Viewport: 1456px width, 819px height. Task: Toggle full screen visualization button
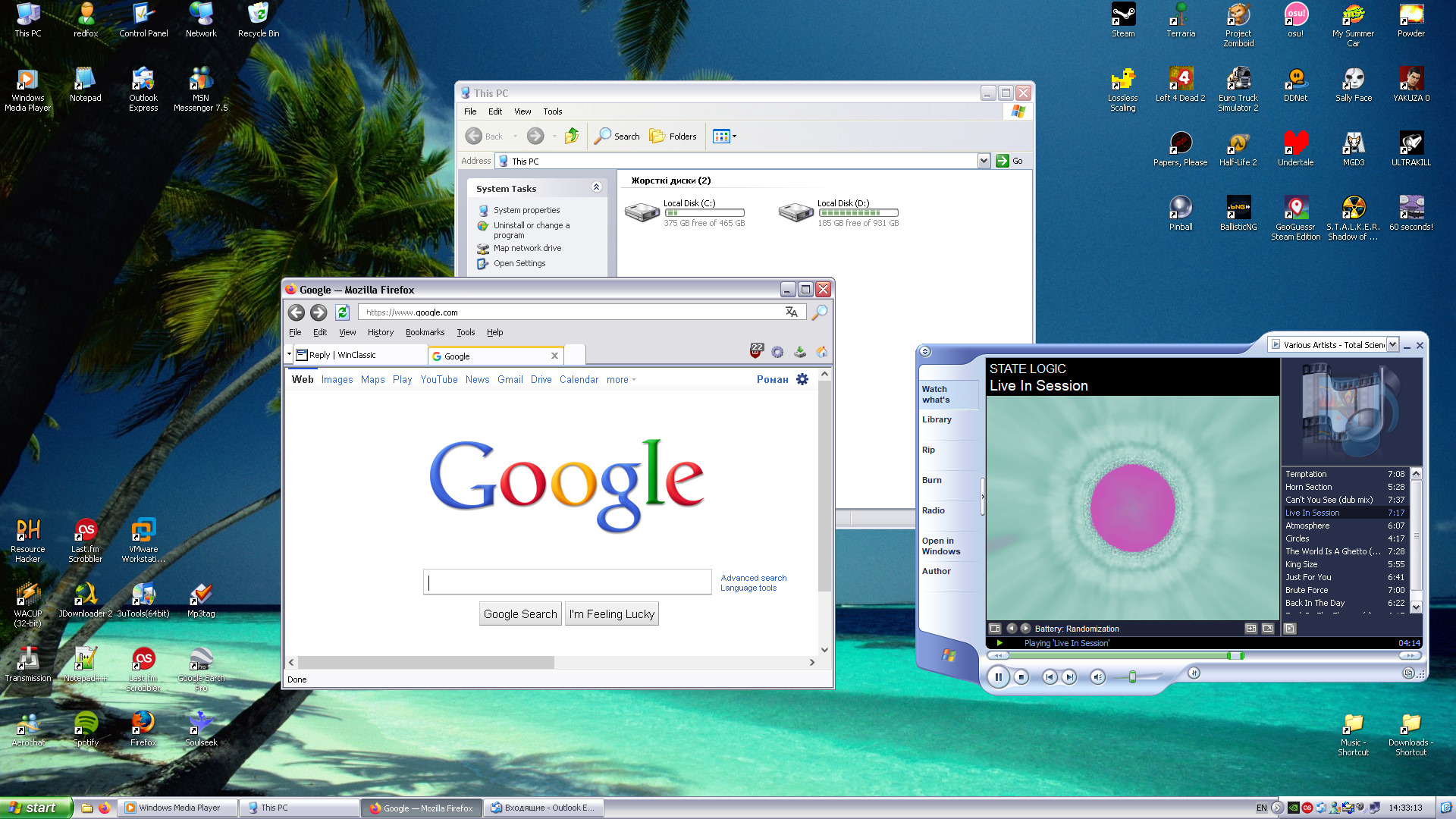1267,629
